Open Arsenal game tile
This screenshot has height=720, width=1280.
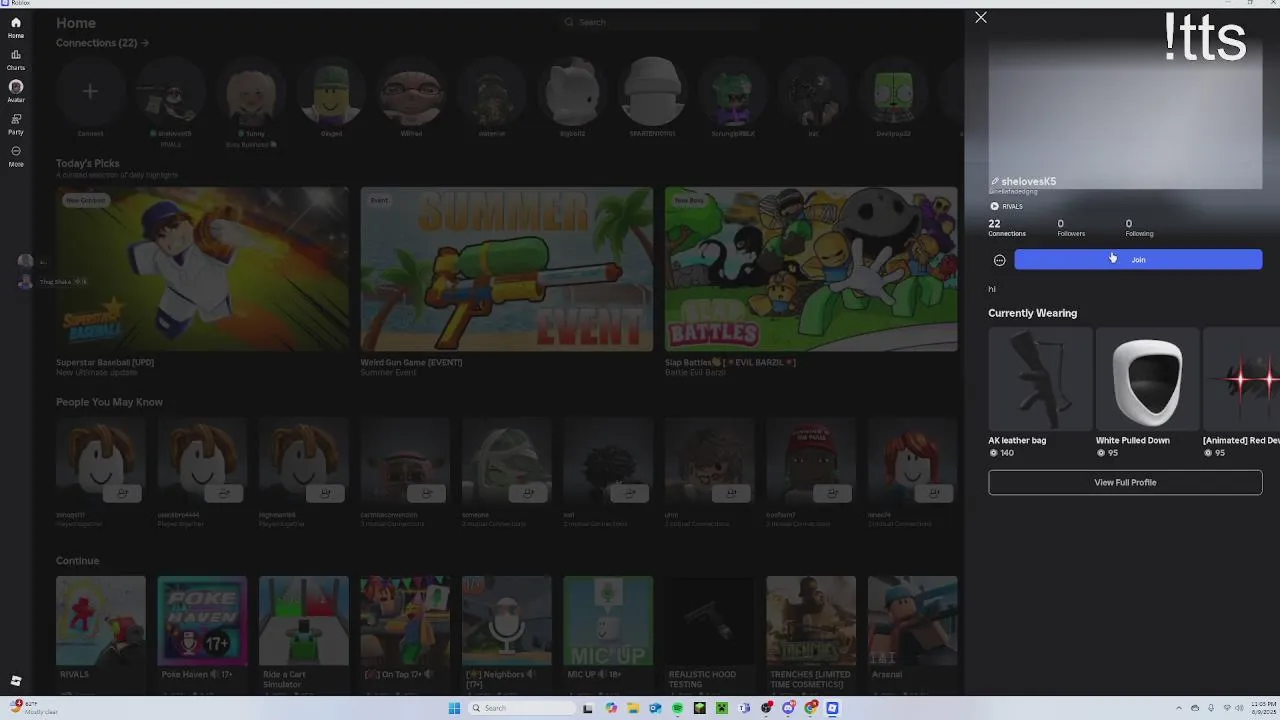(x=912, y=620)
